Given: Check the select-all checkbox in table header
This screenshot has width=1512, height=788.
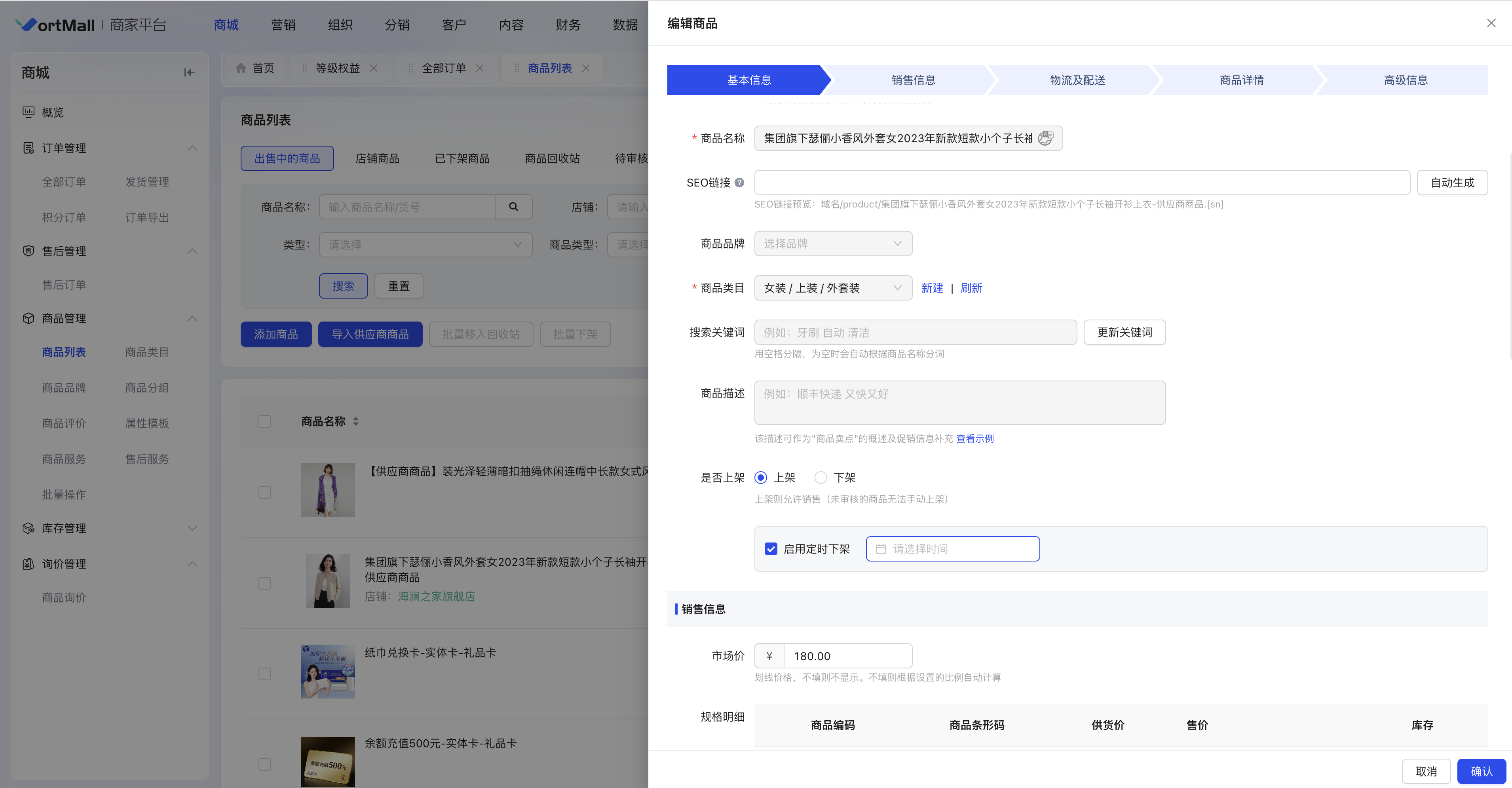Looking at the screenshot, I should 265,422.
